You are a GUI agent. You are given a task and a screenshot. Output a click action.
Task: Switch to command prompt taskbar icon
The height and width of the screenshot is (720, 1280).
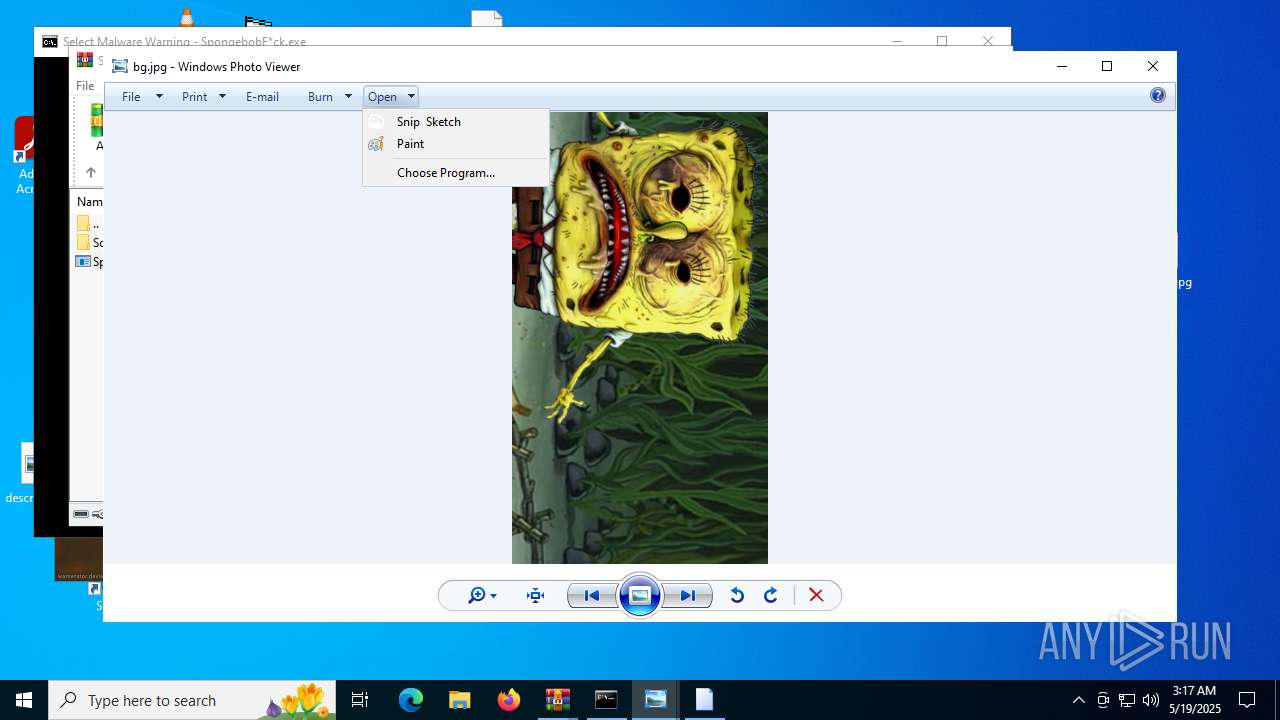pyautogui.click(x=606, y=700)
